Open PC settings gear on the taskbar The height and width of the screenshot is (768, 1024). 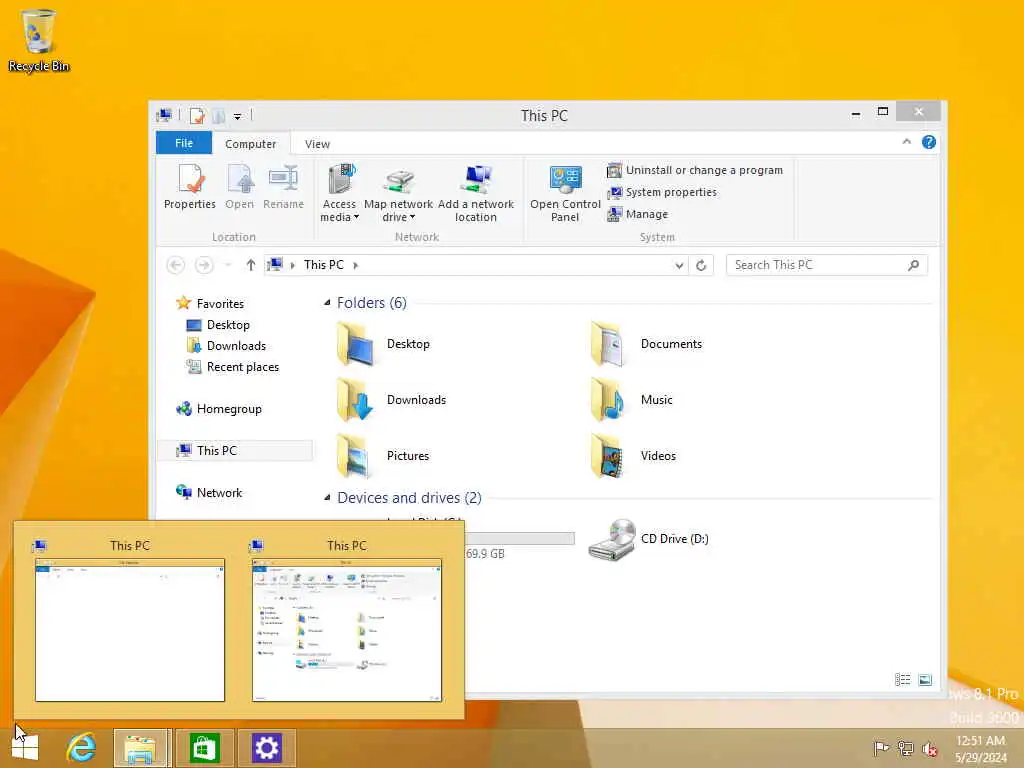point(266,748)
